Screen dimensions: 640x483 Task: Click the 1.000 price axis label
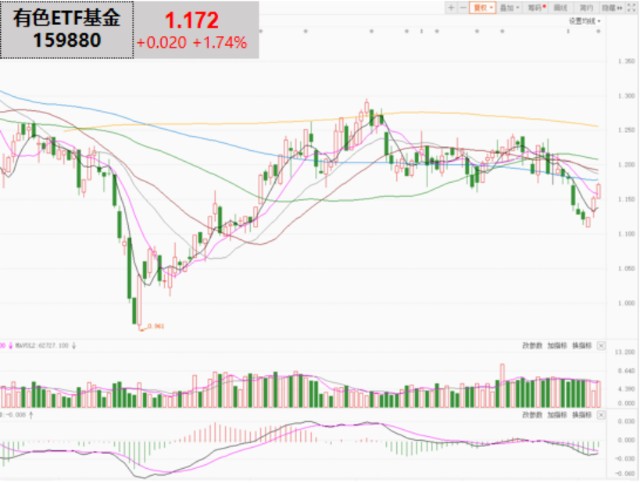pos(627,303)
